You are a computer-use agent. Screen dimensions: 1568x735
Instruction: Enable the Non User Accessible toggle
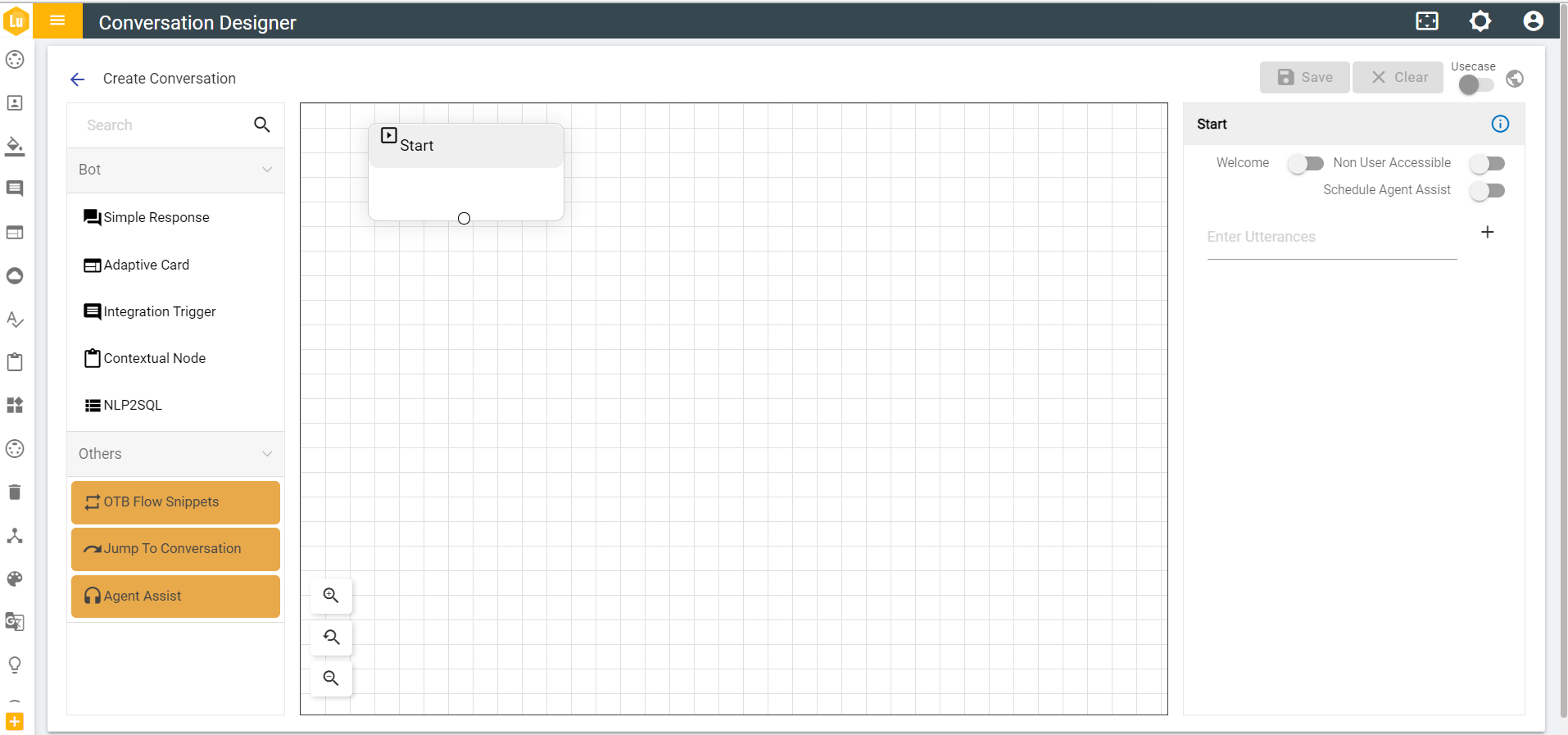pos(1487,164)
